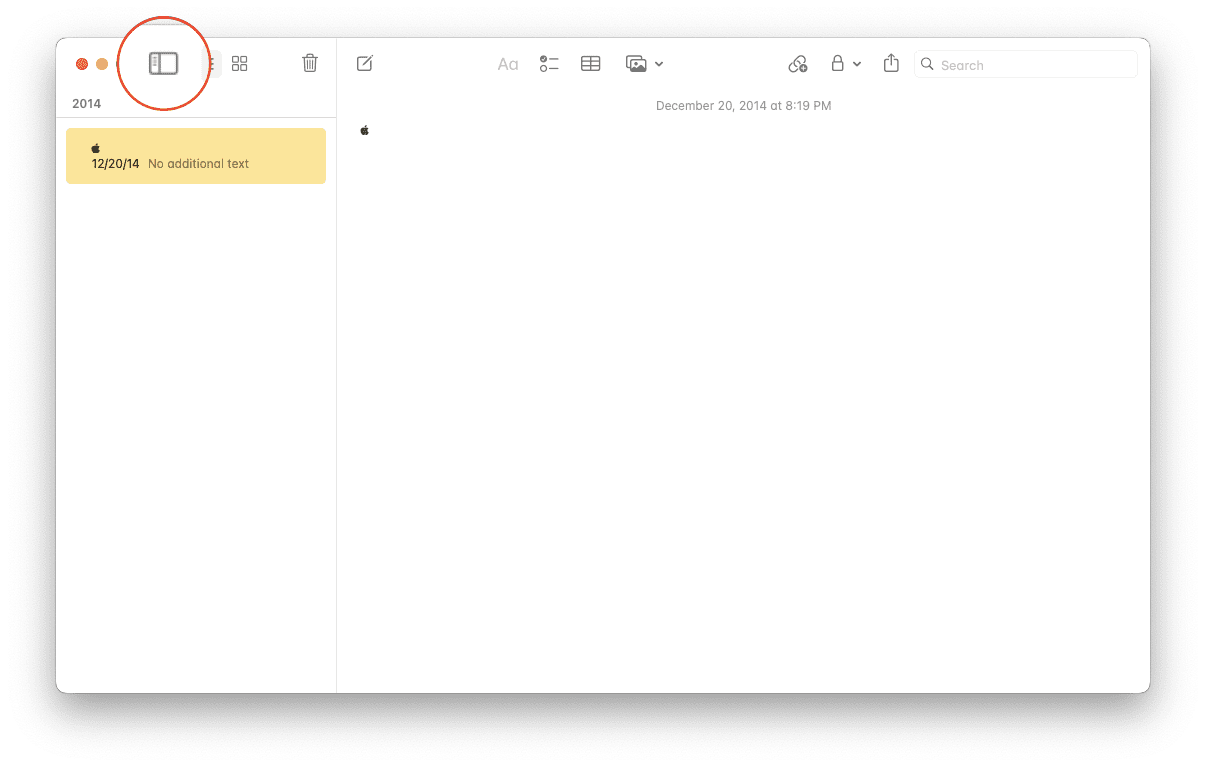Viewport: 1206px width, 767px height.
Task: Create a new note with compose icon
Action: click(365, 64)
